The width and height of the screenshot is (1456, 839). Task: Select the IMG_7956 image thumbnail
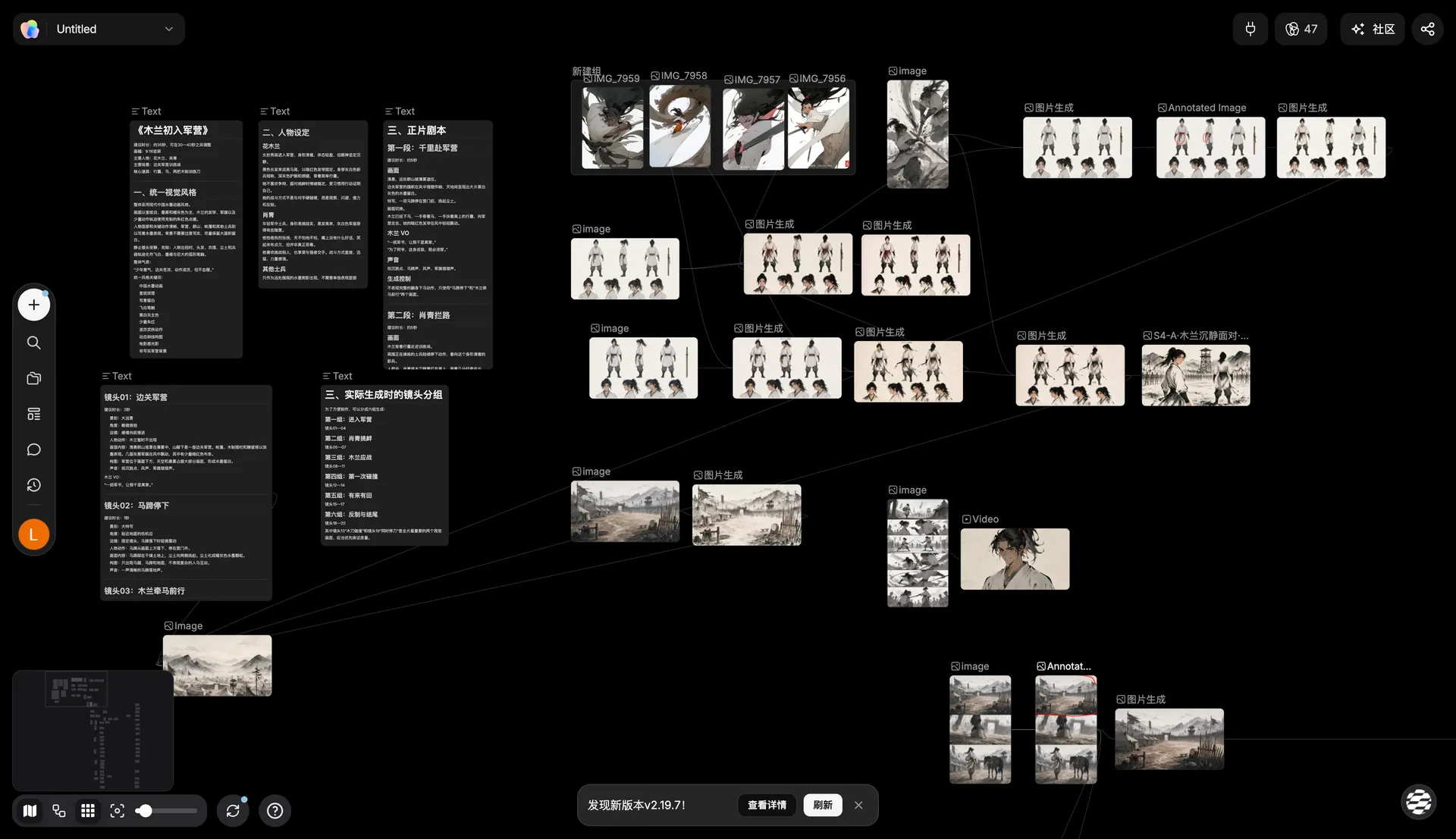(818, 127)
